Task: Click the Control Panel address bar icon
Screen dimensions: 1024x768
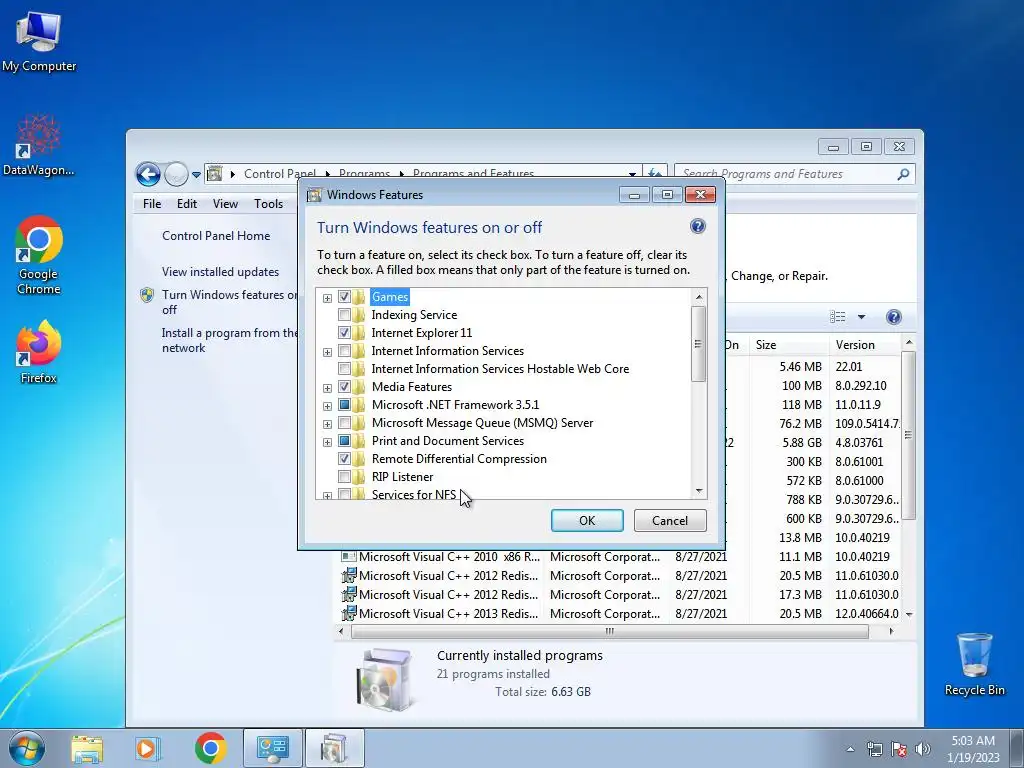Action: (x=214, y=174)
